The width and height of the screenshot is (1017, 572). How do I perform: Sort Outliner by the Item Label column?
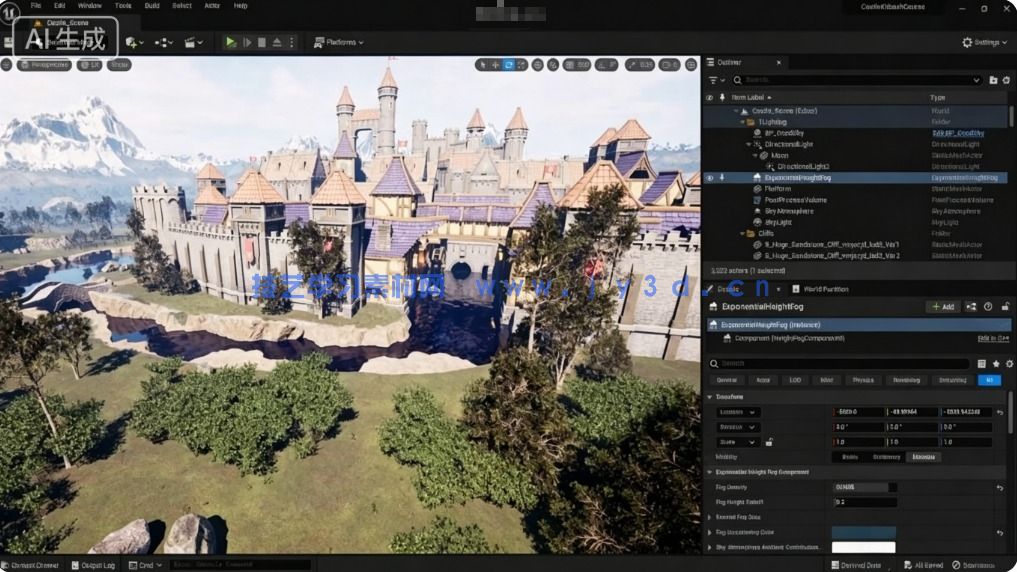747,98
